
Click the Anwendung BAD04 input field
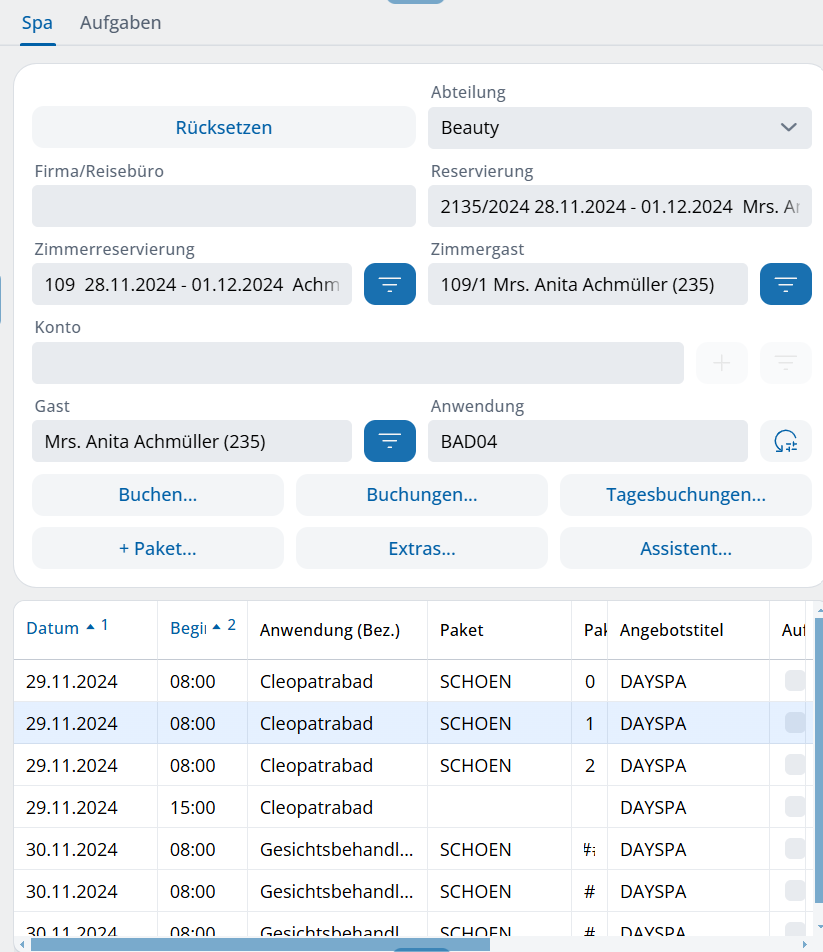[587, 441]
